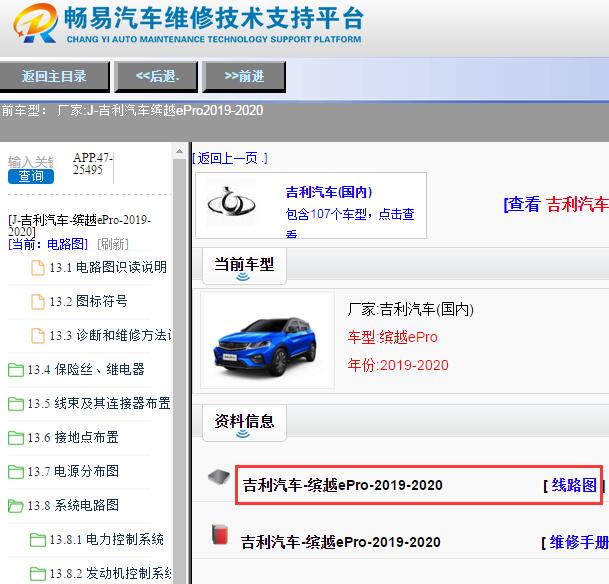Viewport: 609px width, 584px height.
Task: Collapse open folder icon of 13.8 系统电路图
Action: 16,506
